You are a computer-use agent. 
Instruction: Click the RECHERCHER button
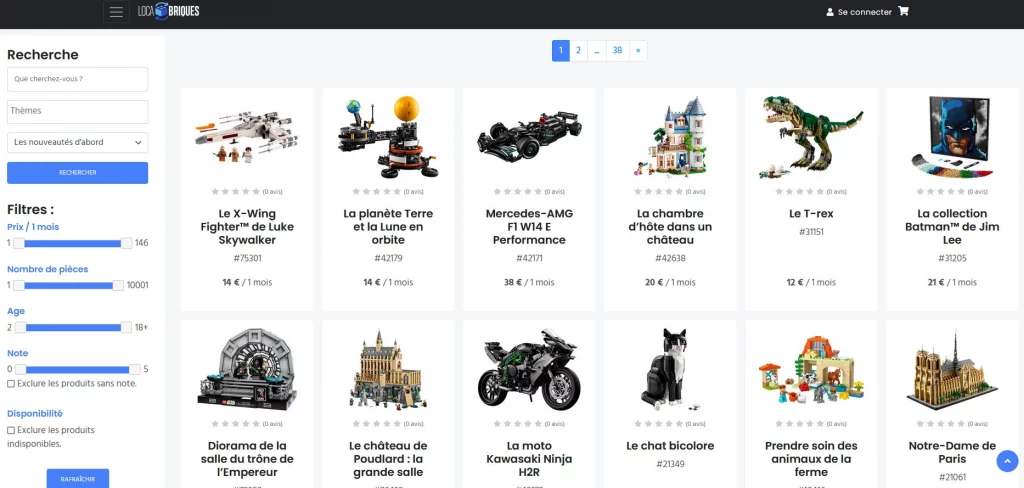[78, 172]
